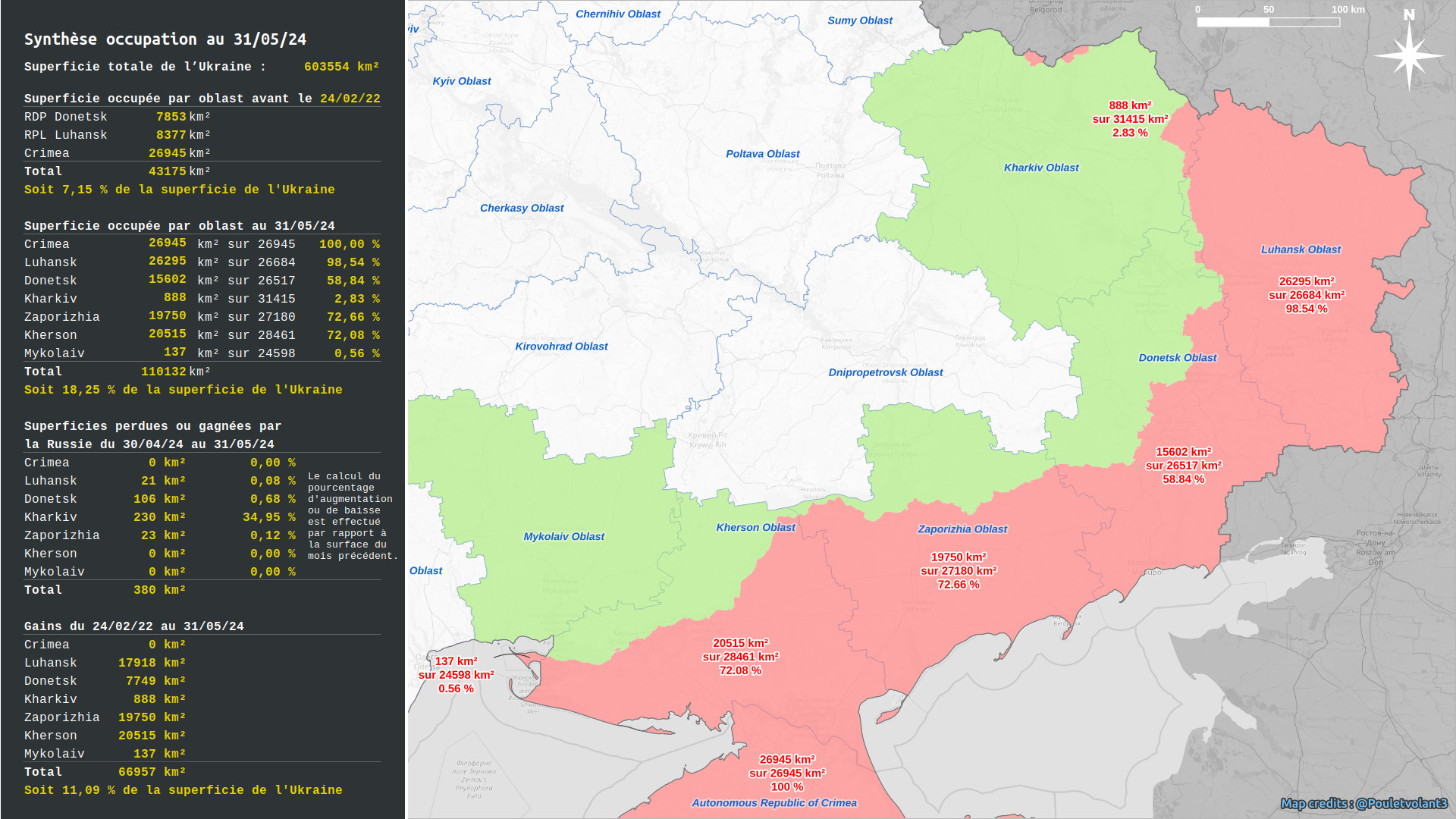Click the 888 km² Kharkiv occupation figure on map

pyautogui.click(x=1130, y=106)
